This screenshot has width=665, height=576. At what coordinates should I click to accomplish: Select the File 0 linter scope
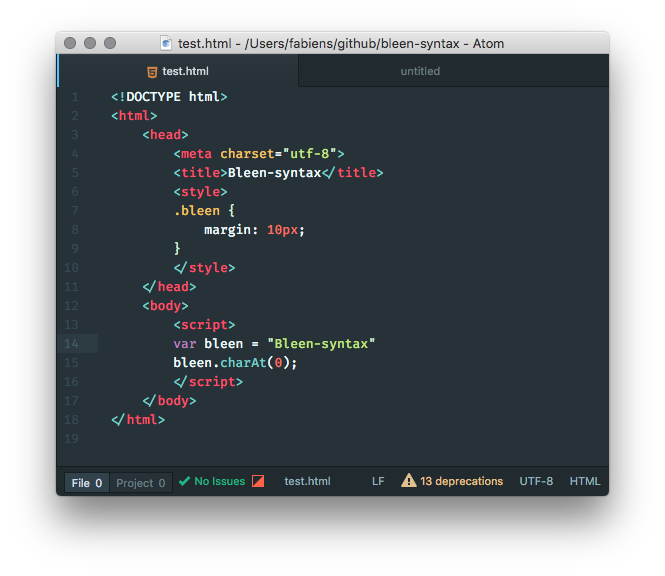pos(87,483)
